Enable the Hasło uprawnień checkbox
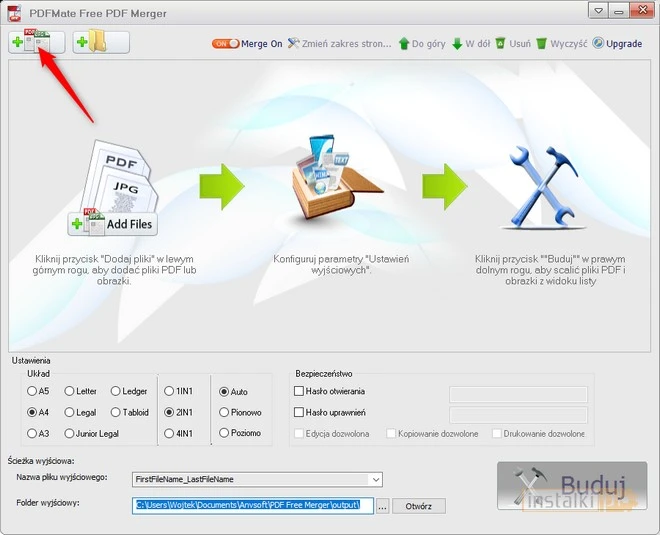The width and height of the screenshot is (660, 535). [299, 412]
